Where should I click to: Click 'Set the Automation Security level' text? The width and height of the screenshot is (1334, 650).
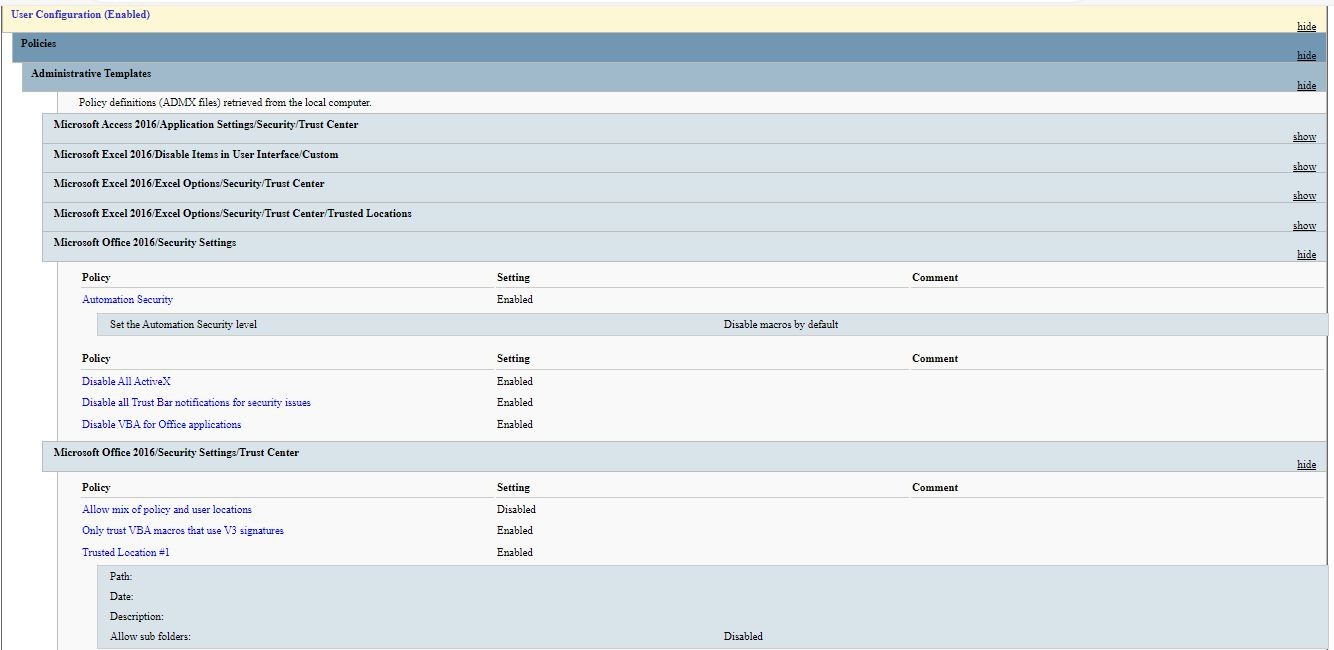183,325
